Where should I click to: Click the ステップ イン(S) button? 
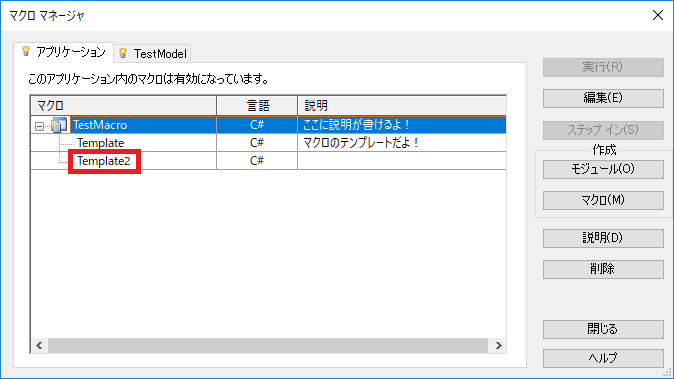(603, 130)
